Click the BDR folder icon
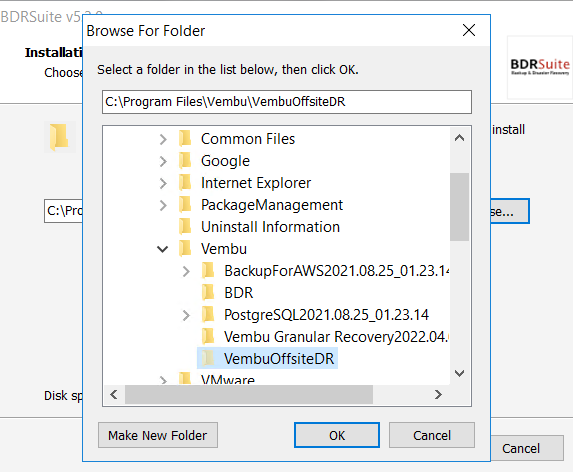The image size is (573, 472). (208, 292)
